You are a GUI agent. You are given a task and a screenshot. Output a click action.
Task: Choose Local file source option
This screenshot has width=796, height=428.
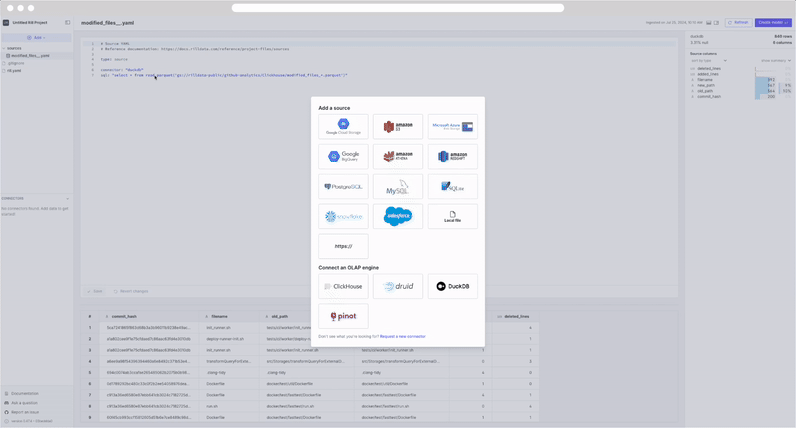point(452,216)
